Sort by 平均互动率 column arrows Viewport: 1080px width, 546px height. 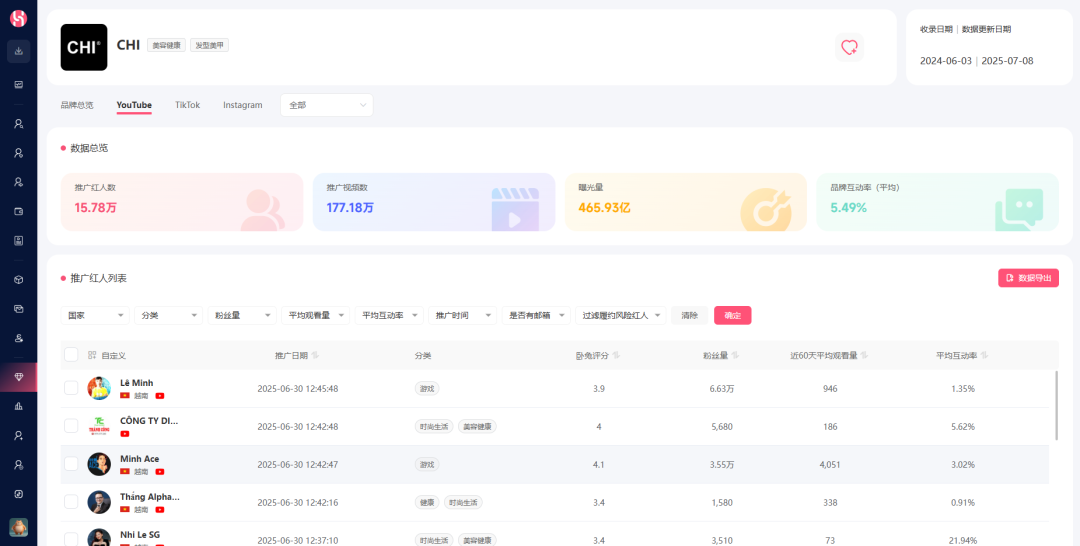[x=984, y=355]
